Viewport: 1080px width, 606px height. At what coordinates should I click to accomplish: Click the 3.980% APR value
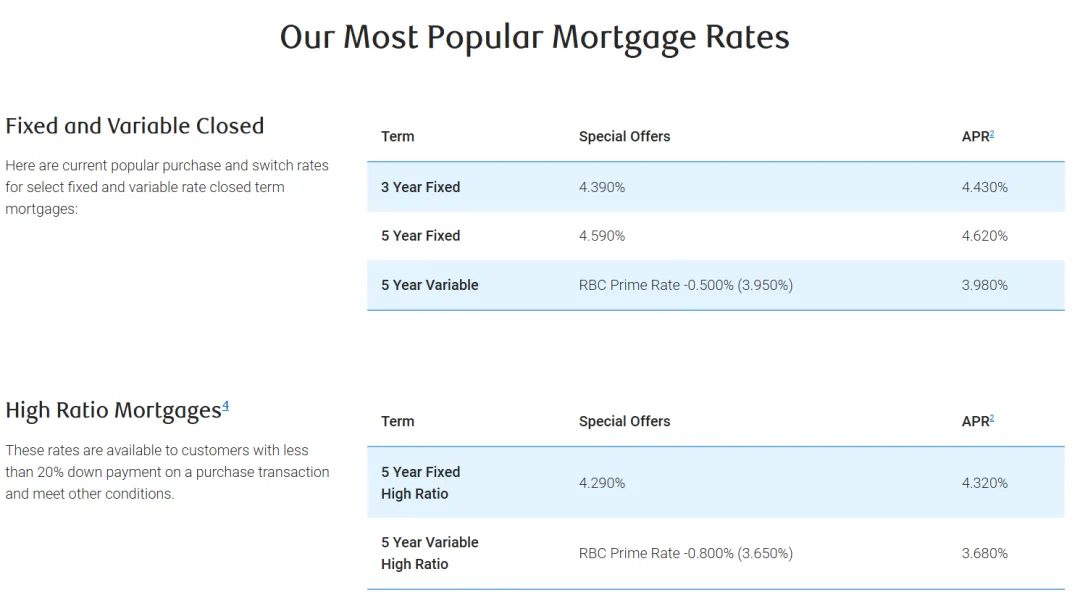point(985,285)
